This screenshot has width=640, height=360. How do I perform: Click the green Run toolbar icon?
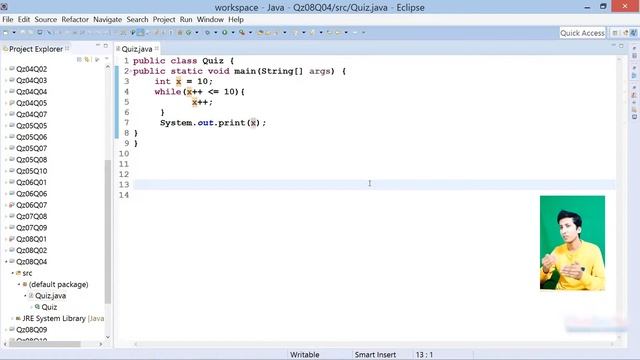tap(224, 33)
